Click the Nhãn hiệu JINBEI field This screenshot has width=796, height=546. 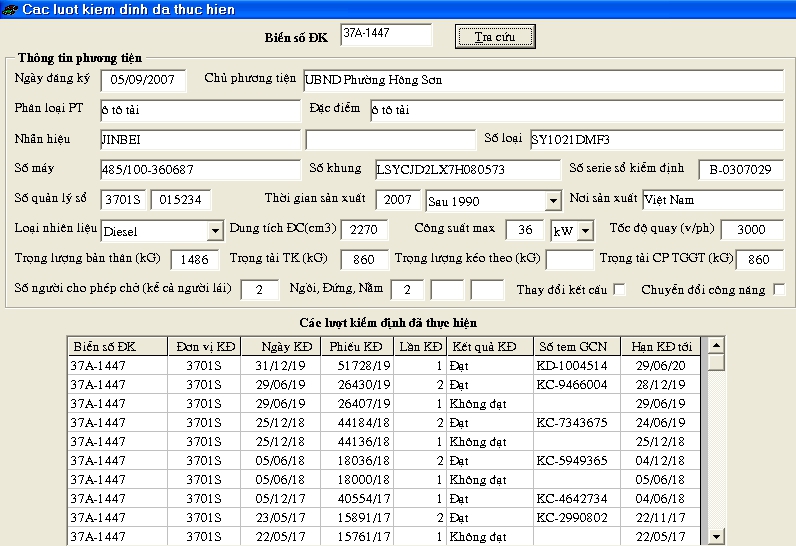point(200,140)
